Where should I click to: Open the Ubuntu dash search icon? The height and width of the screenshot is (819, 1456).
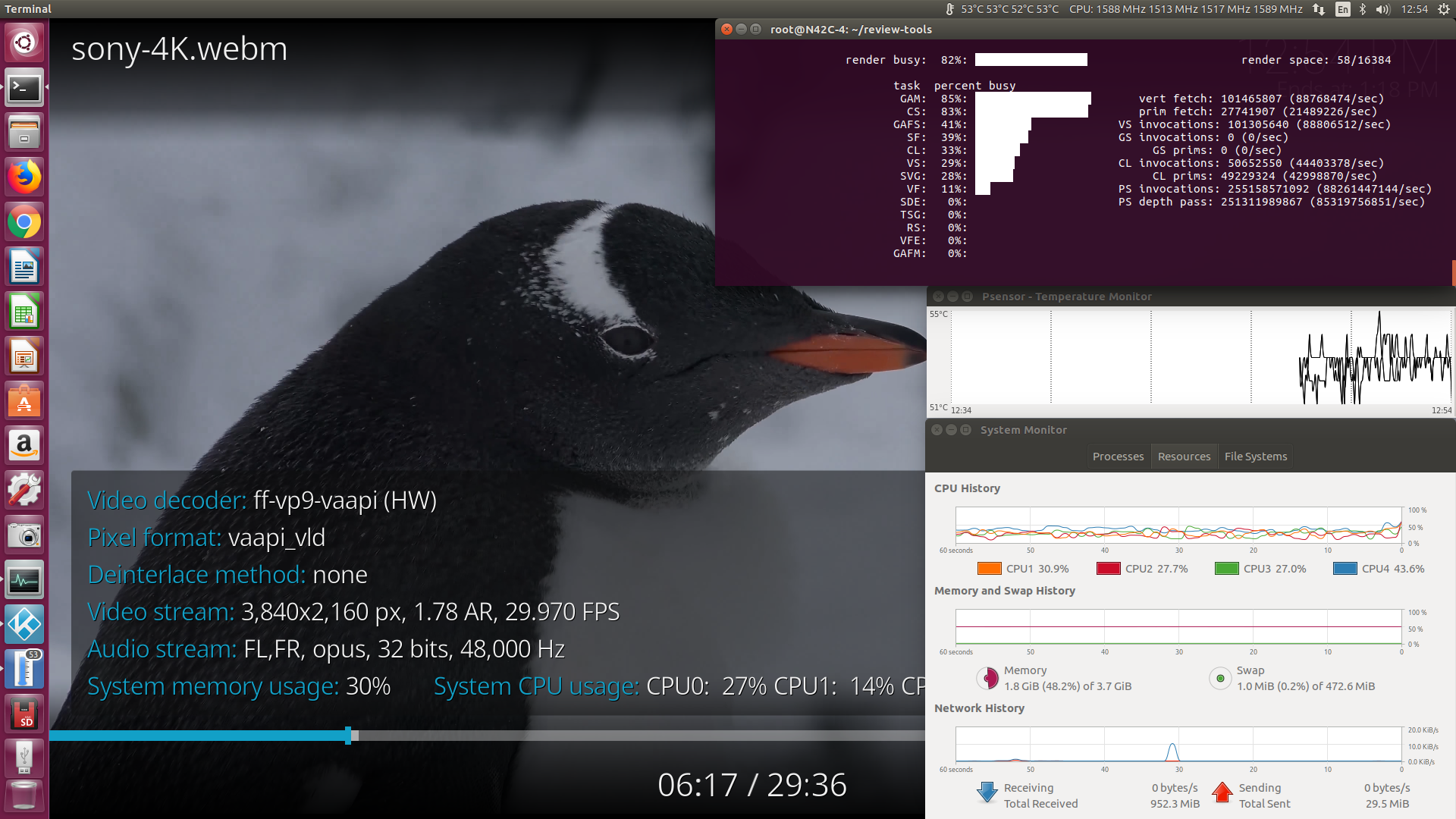(x=24, y=43)
